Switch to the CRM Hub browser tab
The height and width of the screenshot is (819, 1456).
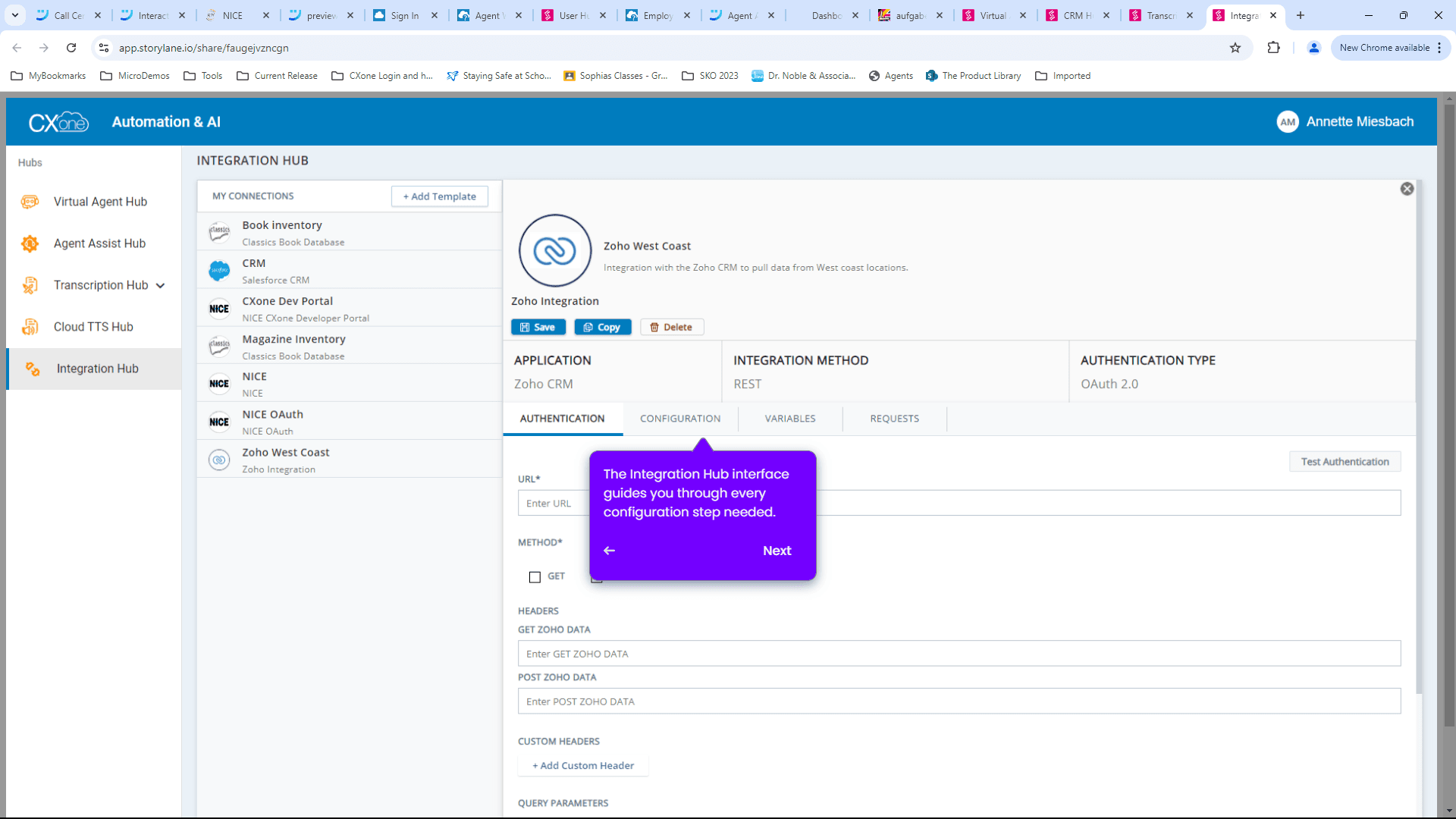point(1078,15)
